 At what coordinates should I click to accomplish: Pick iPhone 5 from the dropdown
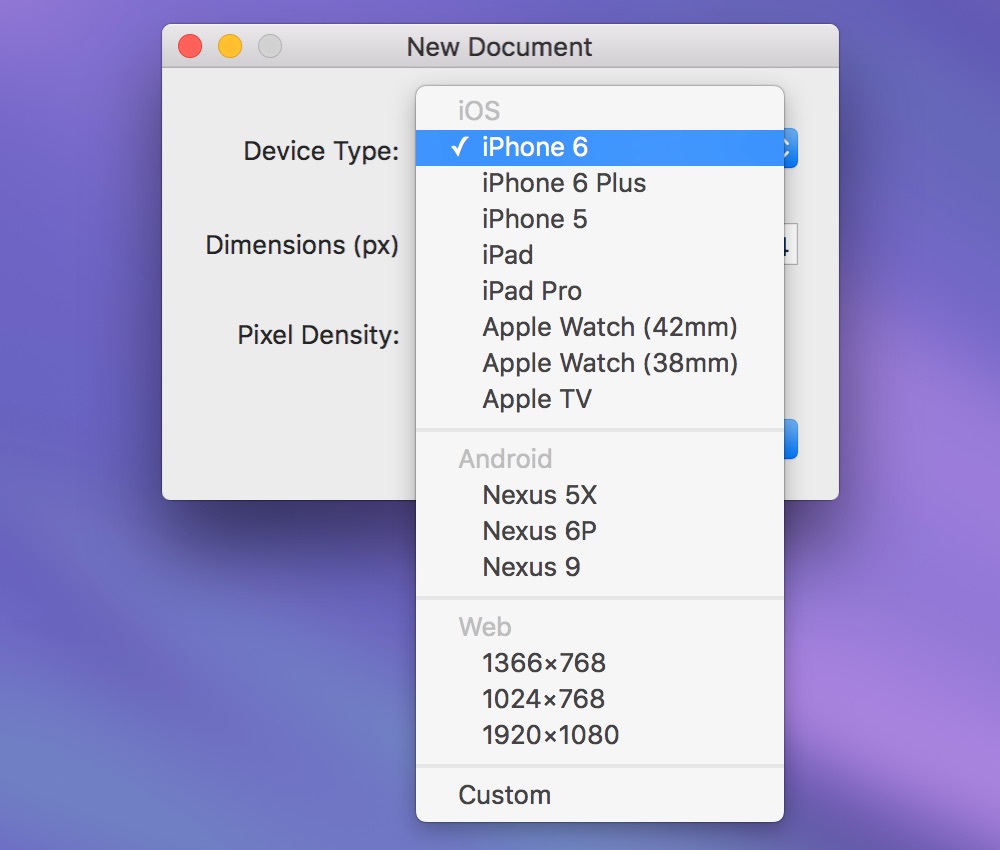pos(599,219)
